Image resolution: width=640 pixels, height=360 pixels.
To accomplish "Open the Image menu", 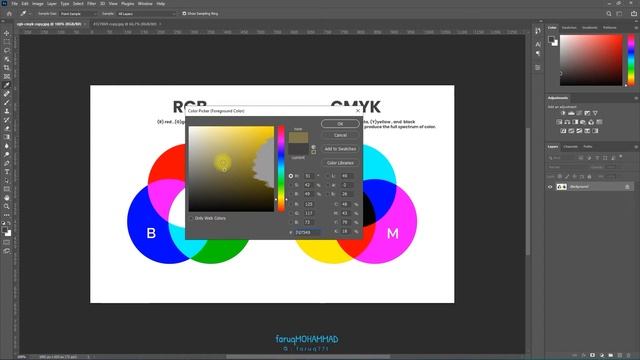I will [38, 4].
